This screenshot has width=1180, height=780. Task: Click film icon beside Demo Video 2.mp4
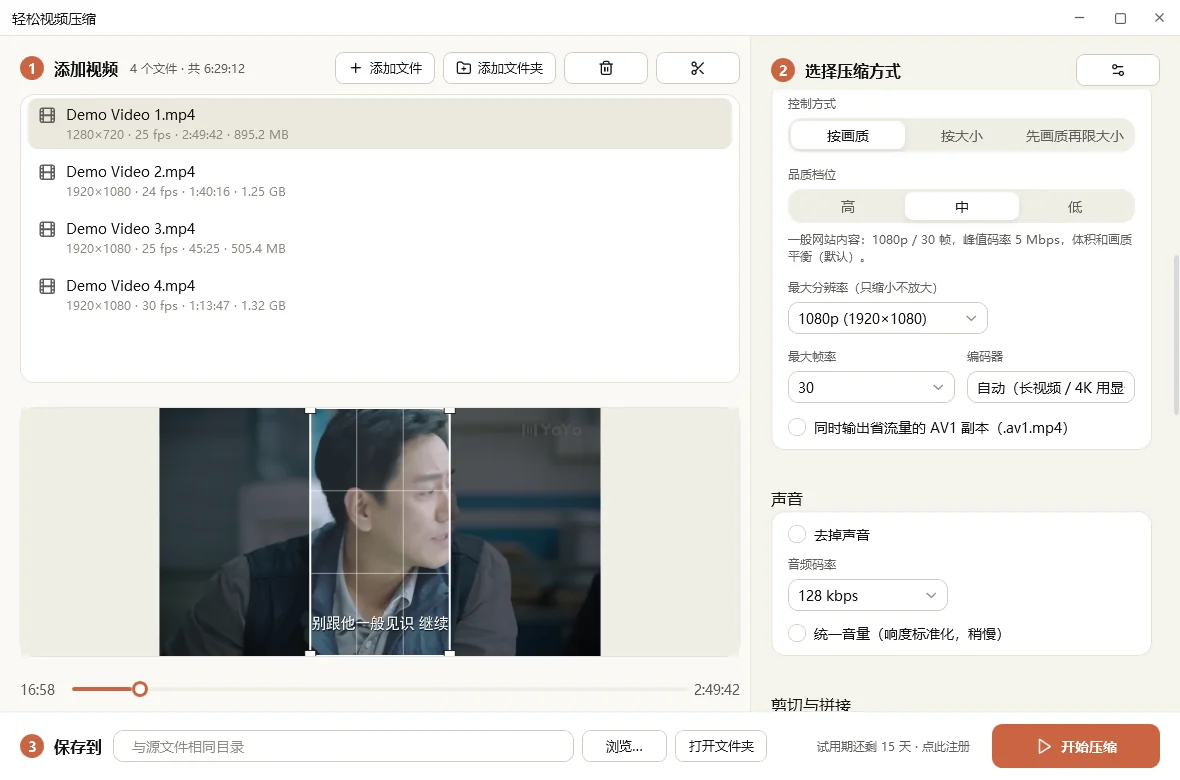click(x=47, y=172)
